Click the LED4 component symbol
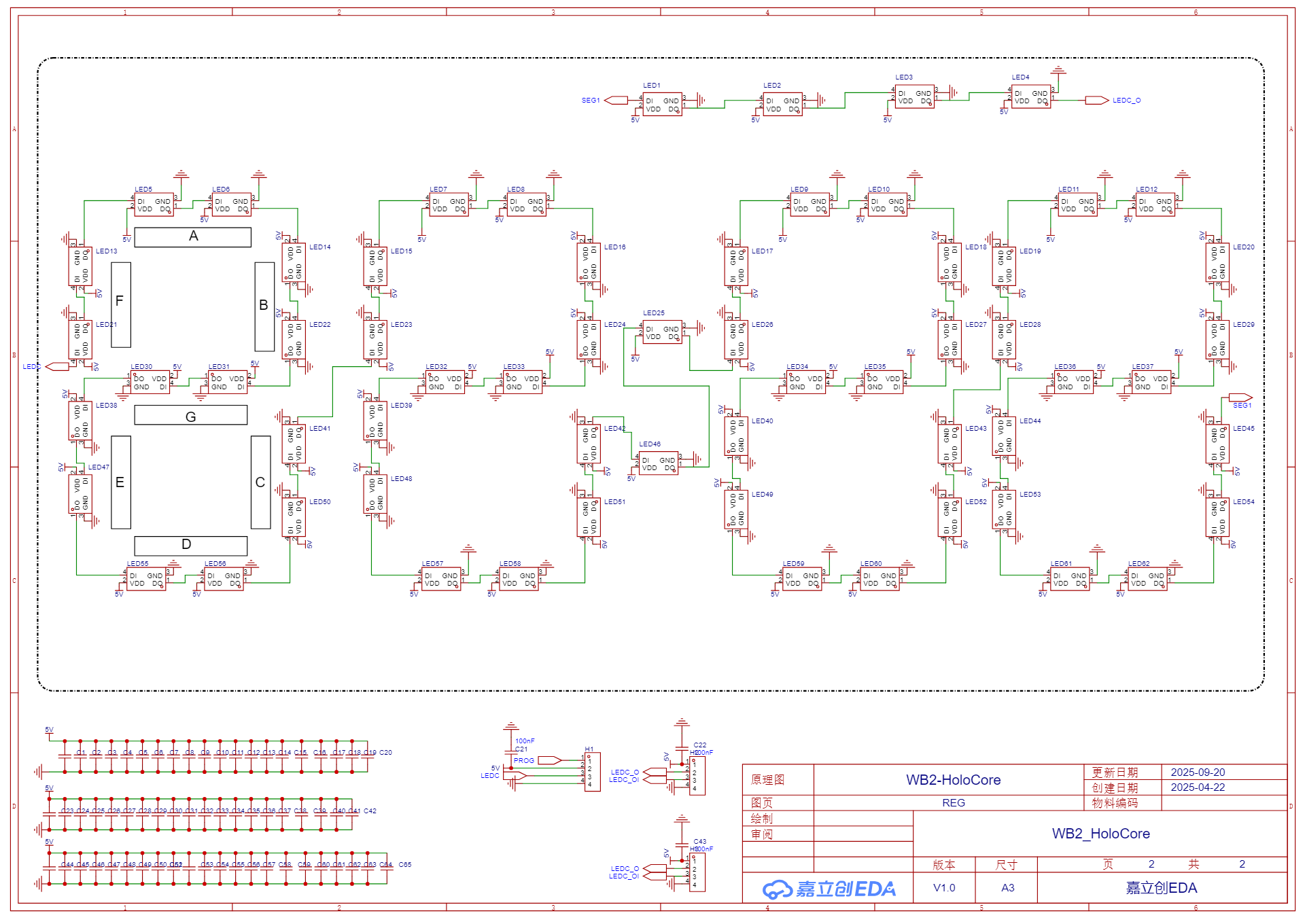 click(x=1030, y=97)
